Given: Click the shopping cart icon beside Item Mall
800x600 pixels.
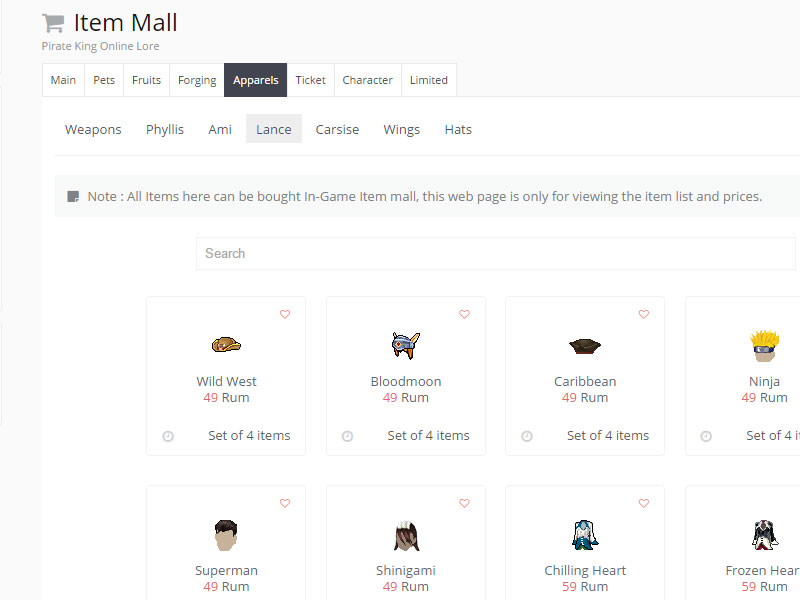Looking at the screenshot, I should [x=53, y=23].
